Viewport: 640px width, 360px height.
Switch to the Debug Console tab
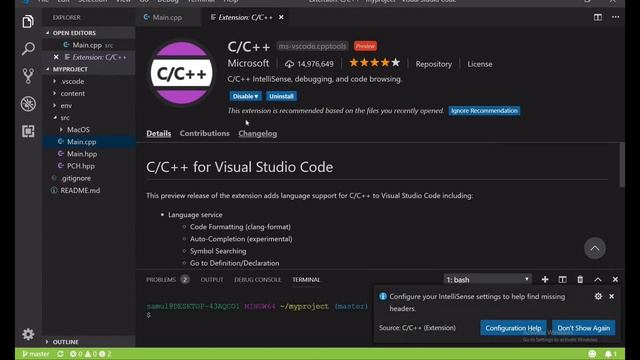(258, 280)
